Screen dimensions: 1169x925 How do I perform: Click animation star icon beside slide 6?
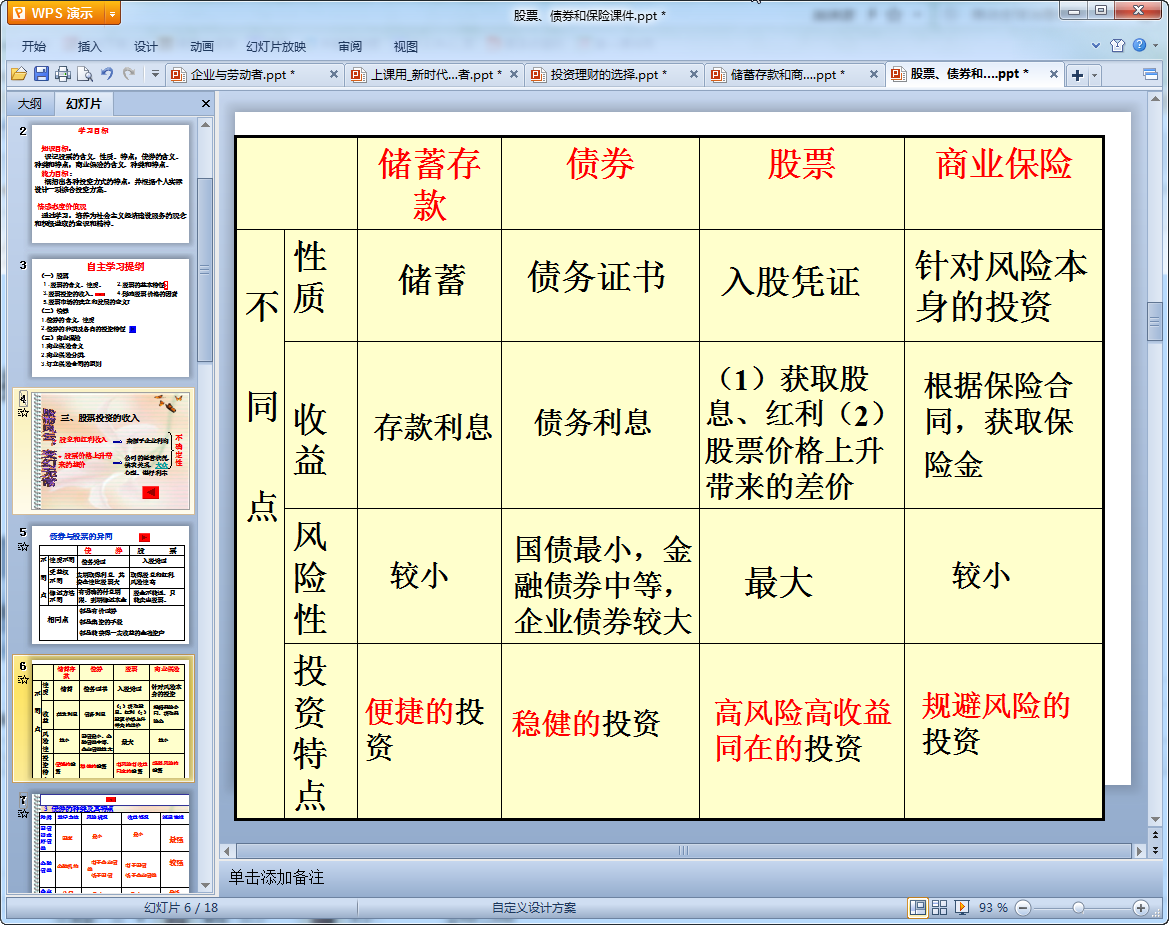[x=23, y=680]
